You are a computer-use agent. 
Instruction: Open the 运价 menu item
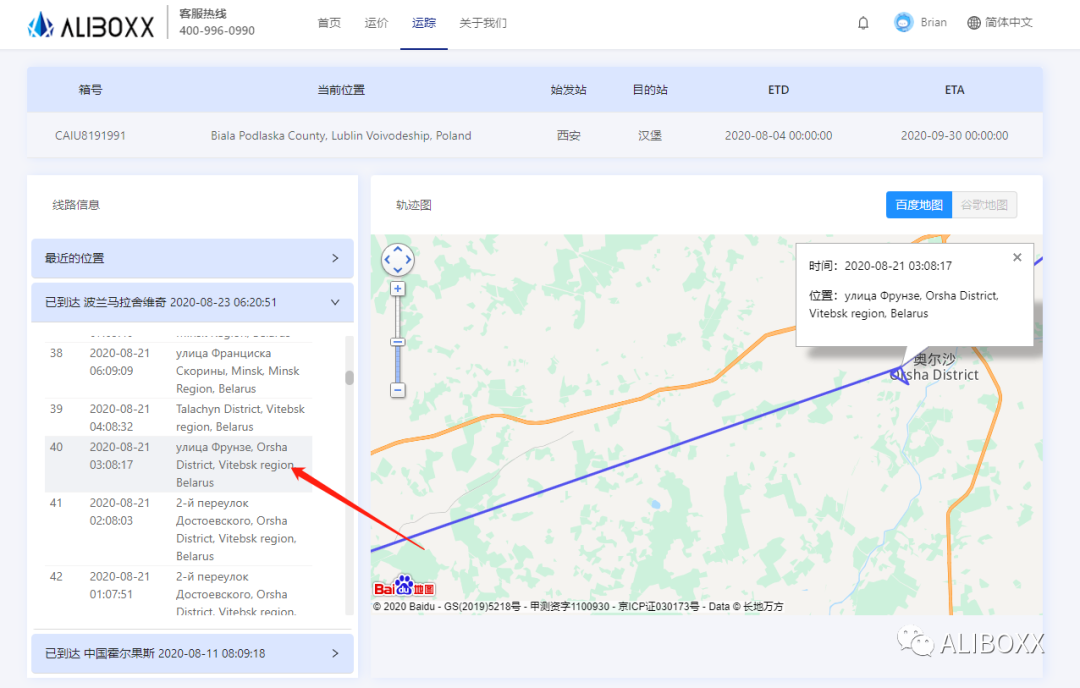(376, 23)
